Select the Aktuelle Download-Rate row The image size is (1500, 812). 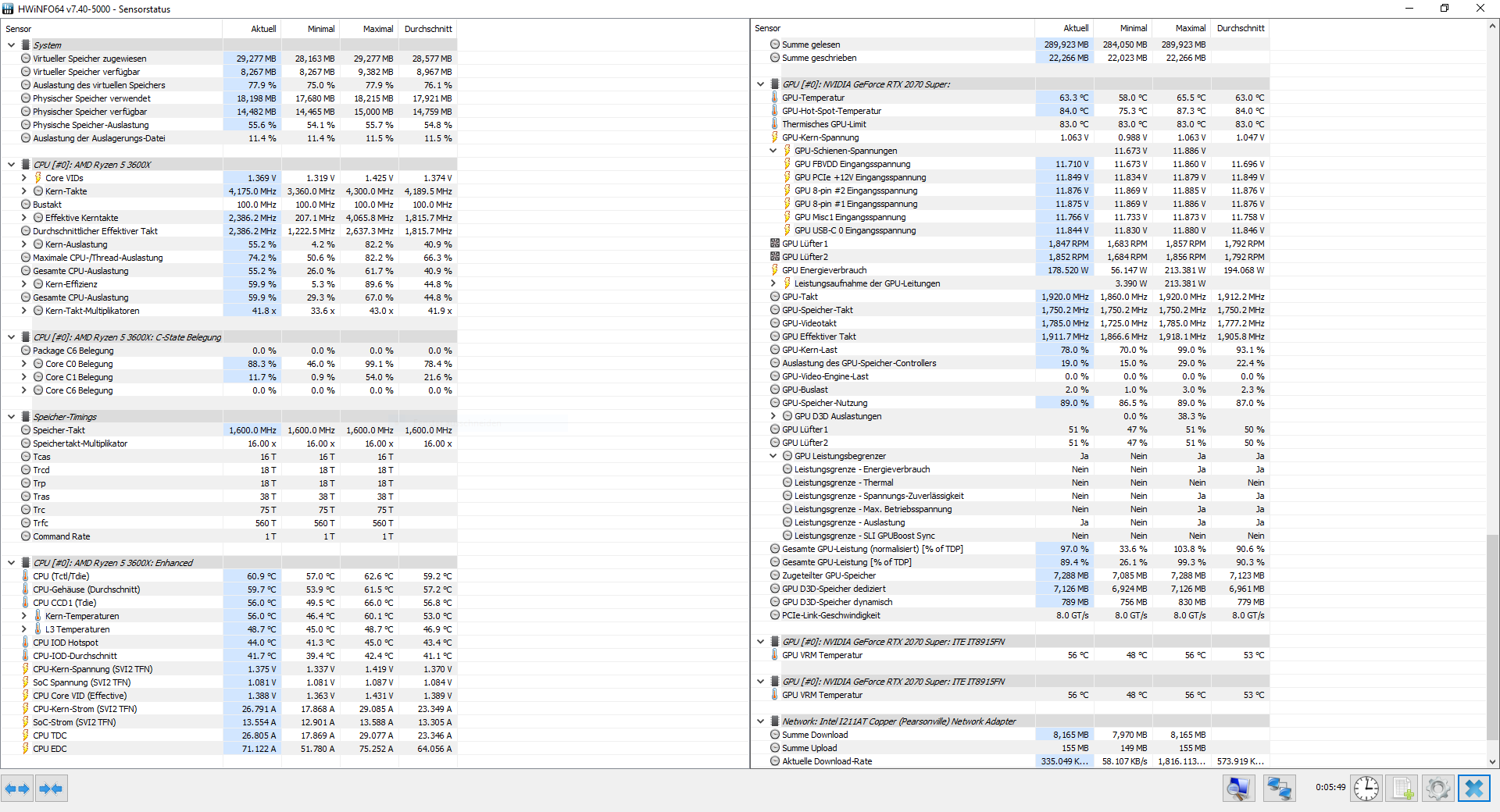point(1010,761)
